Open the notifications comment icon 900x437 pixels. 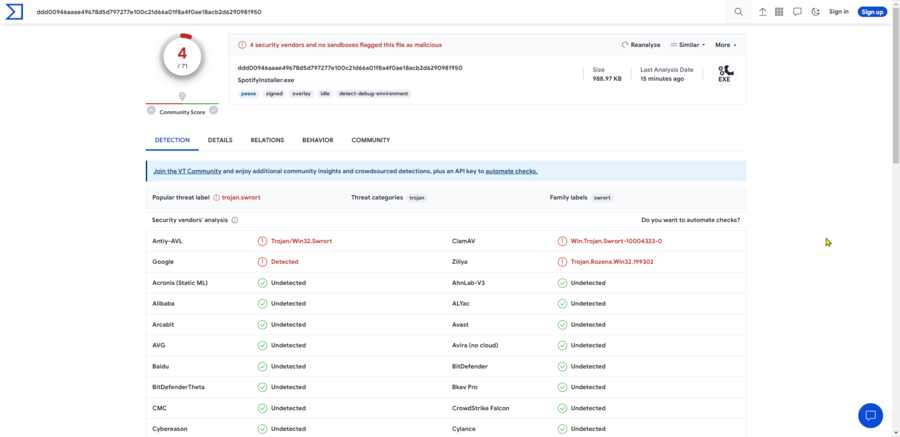click(x=797, y=11)
